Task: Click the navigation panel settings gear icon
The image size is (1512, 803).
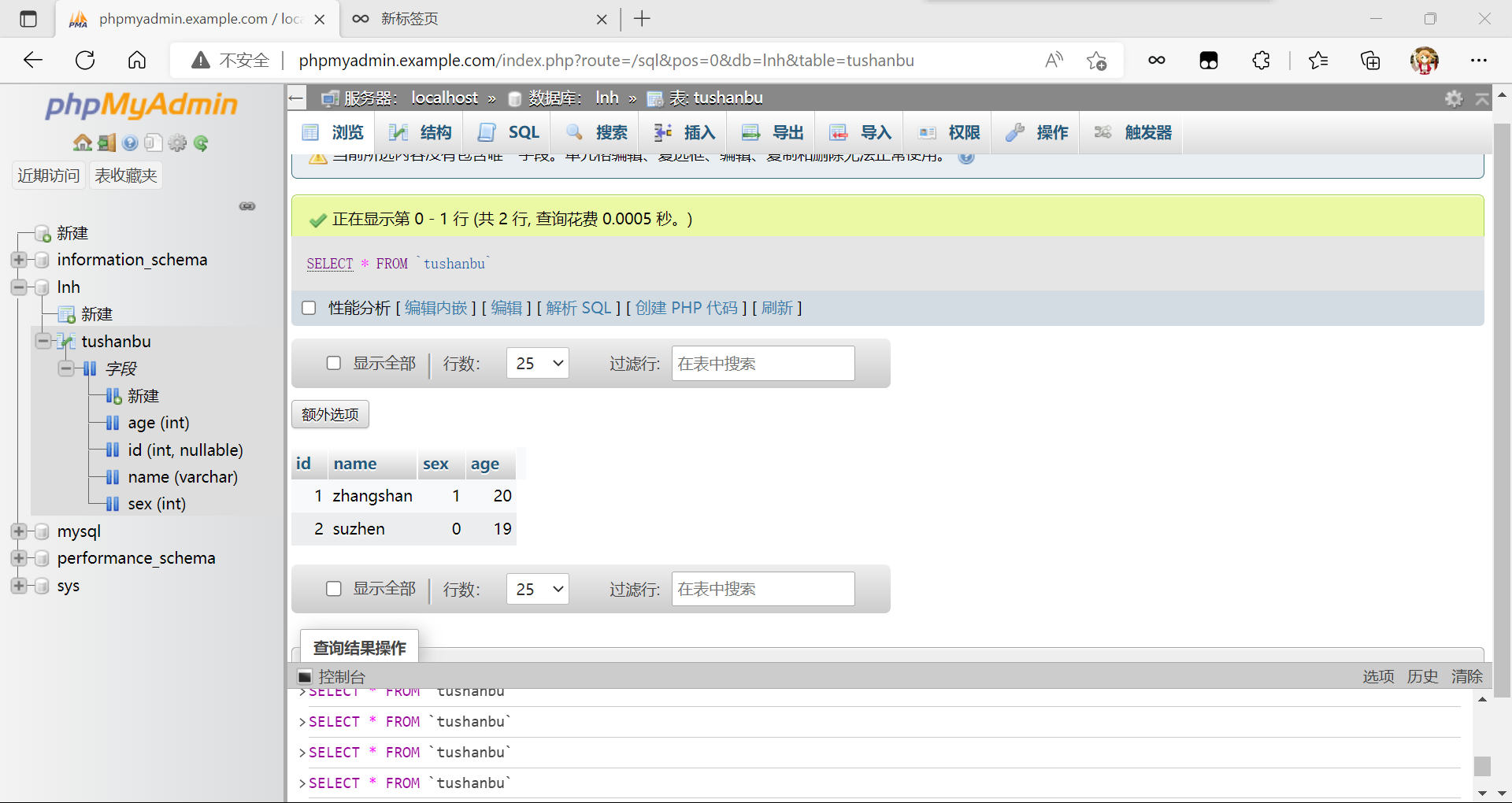Action: pyautogui.click(x=177, y=142)
